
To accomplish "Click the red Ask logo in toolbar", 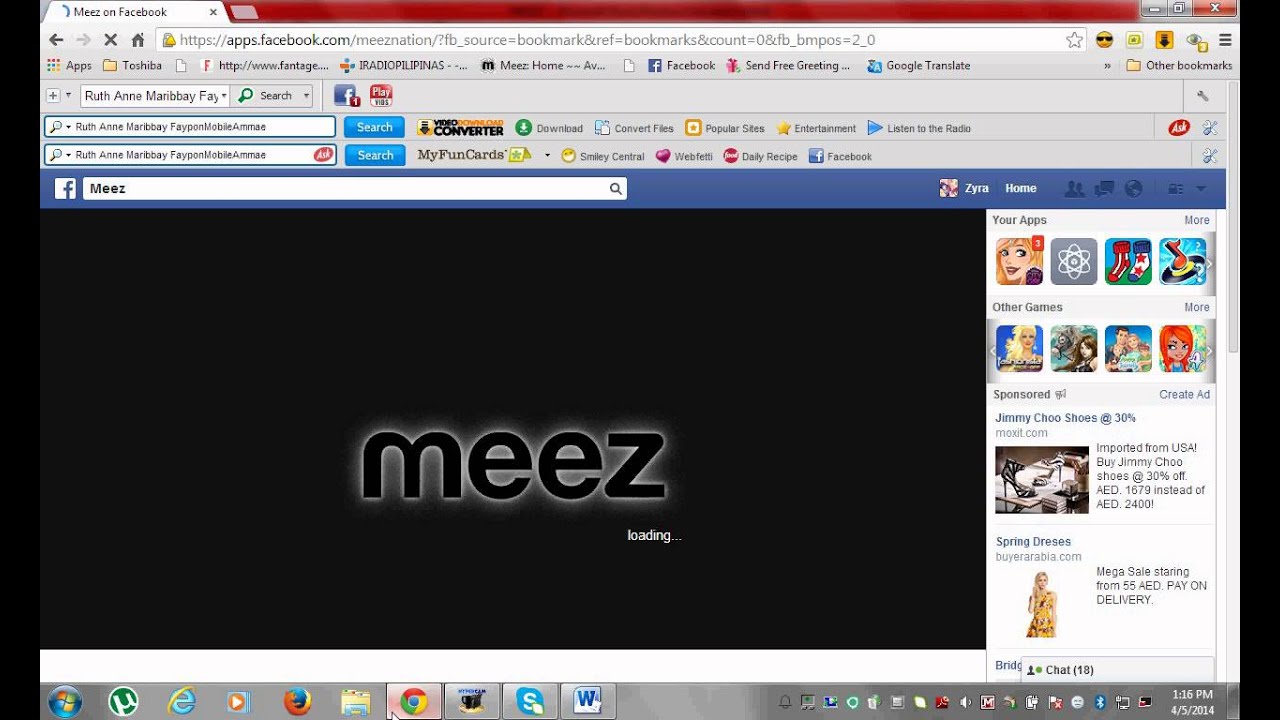I will coord(1179,128).
